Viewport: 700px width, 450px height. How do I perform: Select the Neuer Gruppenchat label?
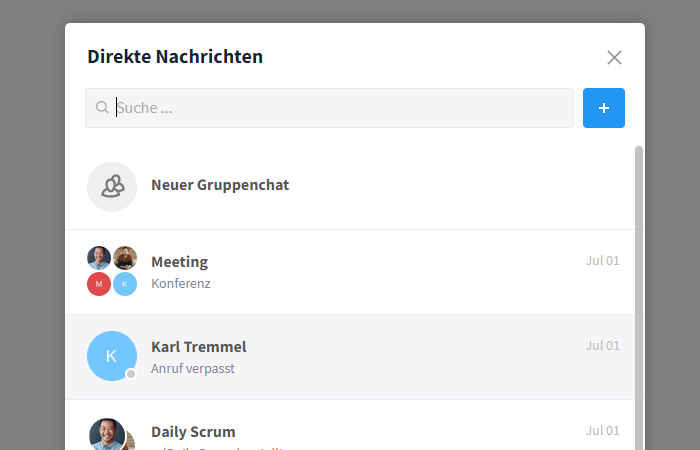(x=220, y=185)
